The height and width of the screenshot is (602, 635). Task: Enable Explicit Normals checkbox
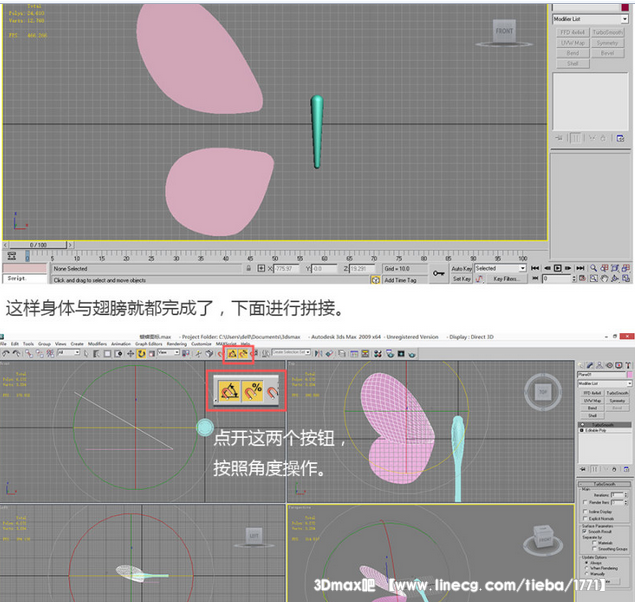[x=585, y=519]
